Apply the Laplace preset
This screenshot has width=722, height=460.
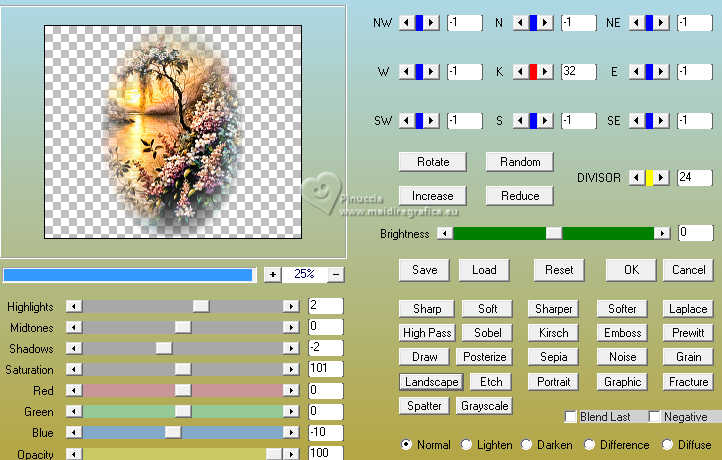pyautogui.click(x=688, y=309)
